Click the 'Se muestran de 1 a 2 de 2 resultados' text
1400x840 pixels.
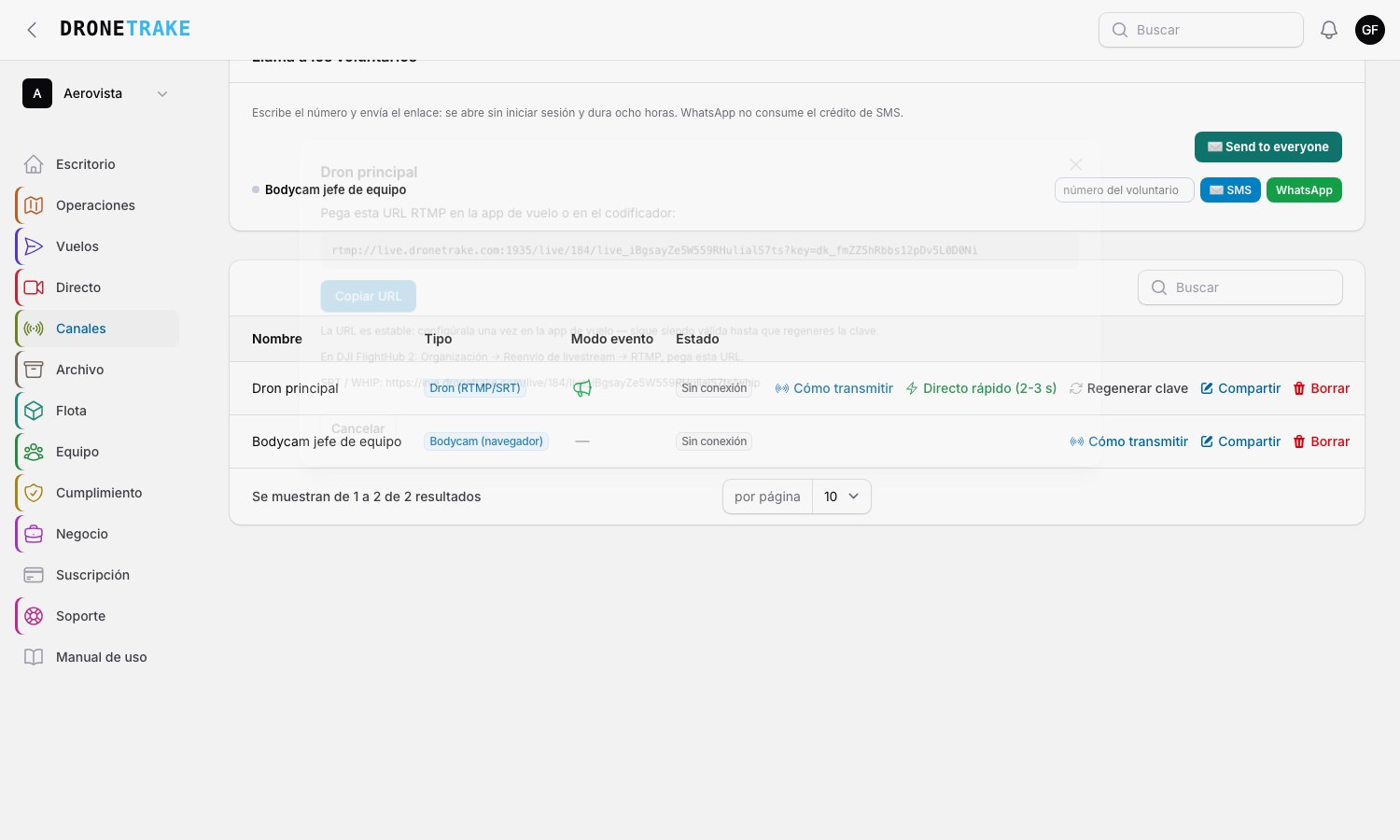[367, 497]
